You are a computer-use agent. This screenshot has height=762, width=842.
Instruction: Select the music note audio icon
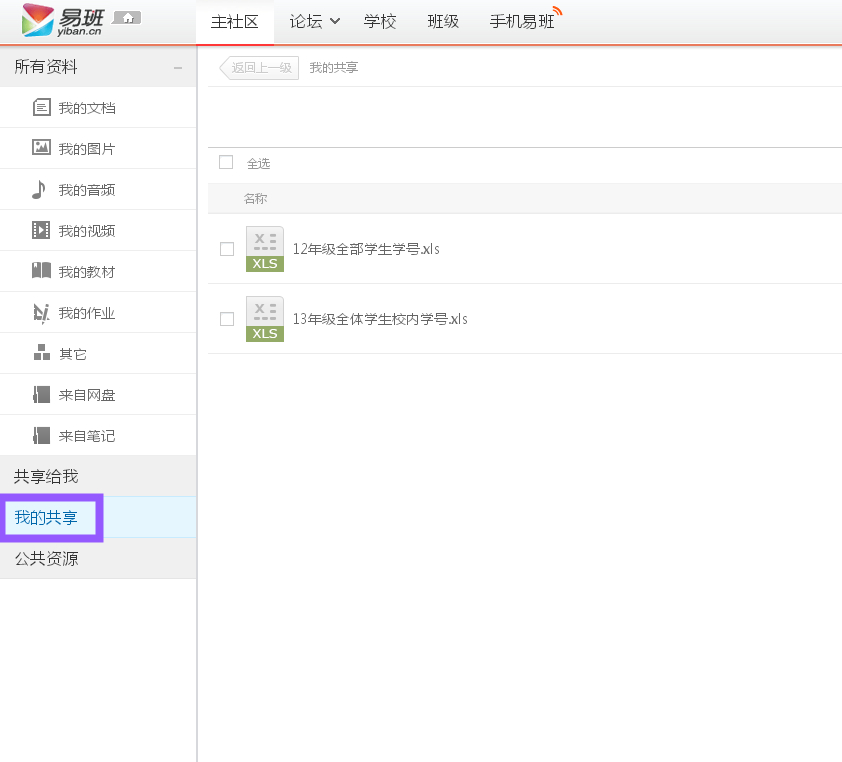click(x=39, y=189)
